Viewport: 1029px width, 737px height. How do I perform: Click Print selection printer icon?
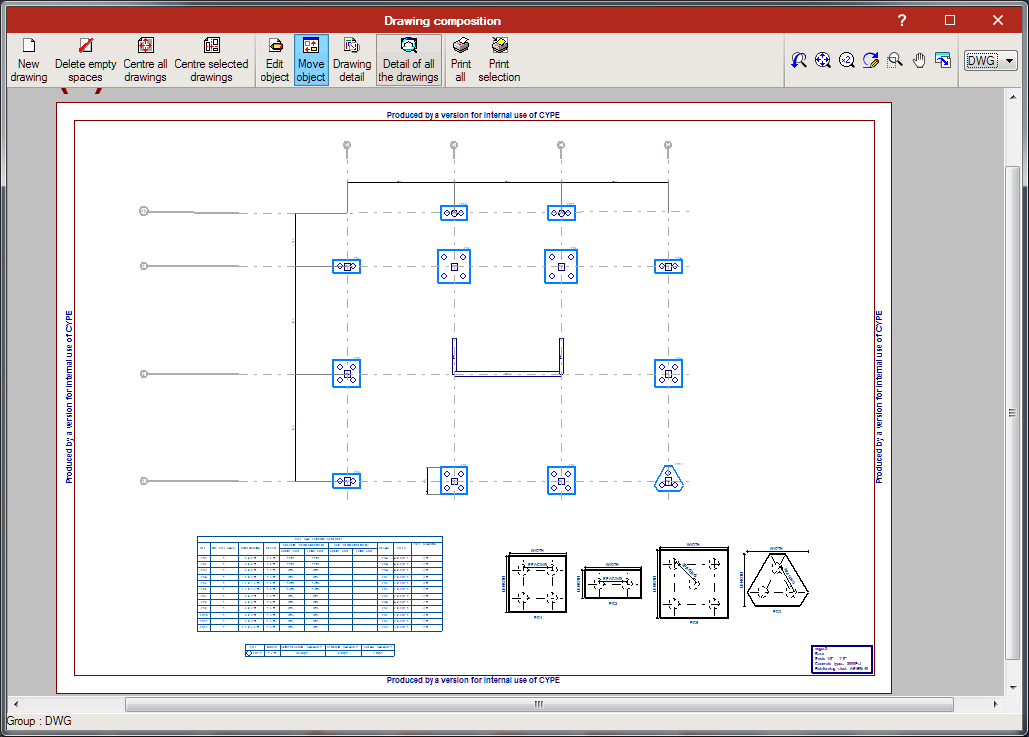499,59
